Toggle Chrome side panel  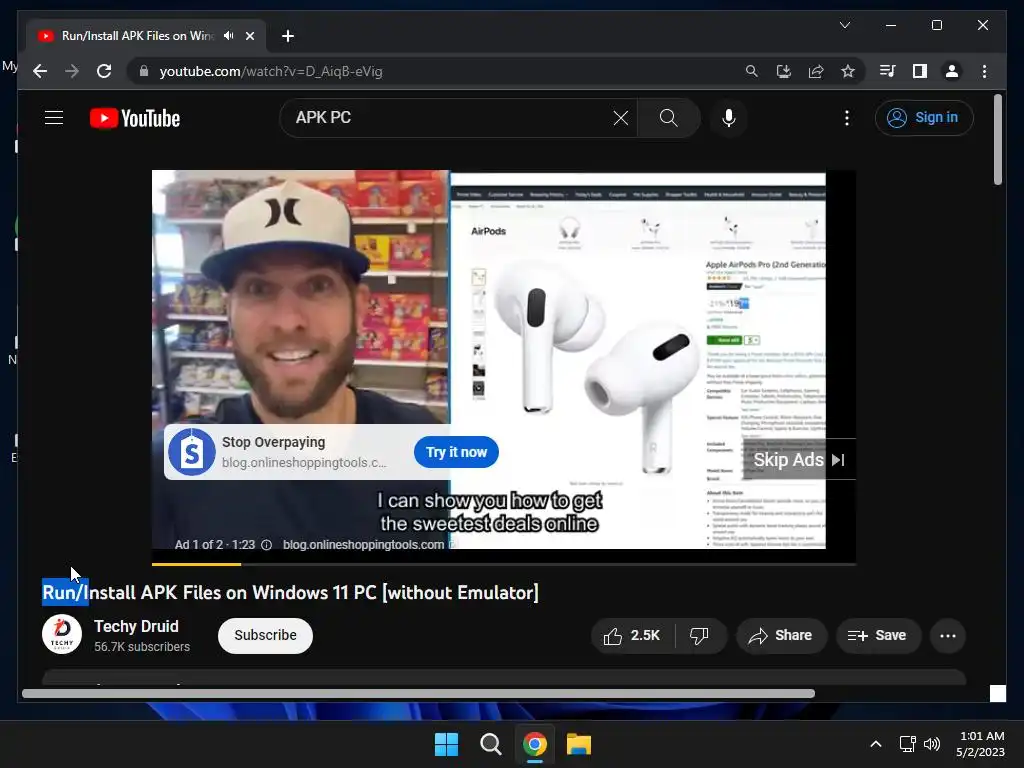[x=920, y=71]
